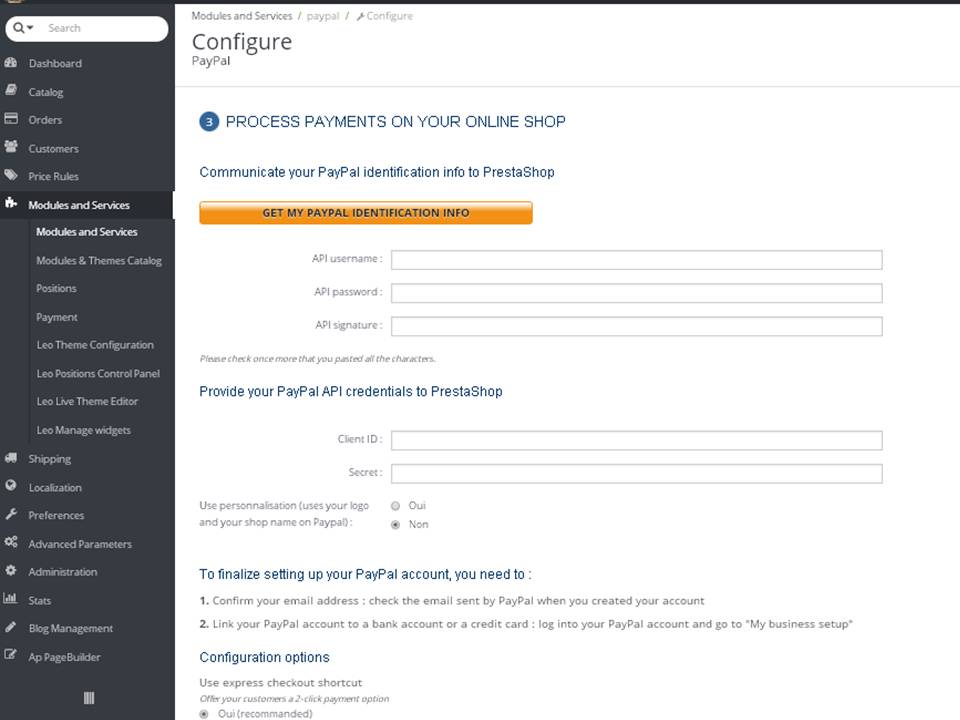Screen dimensions: 960x720
Task: Click the Price Rules tag icon
Action: click(11, 175)
